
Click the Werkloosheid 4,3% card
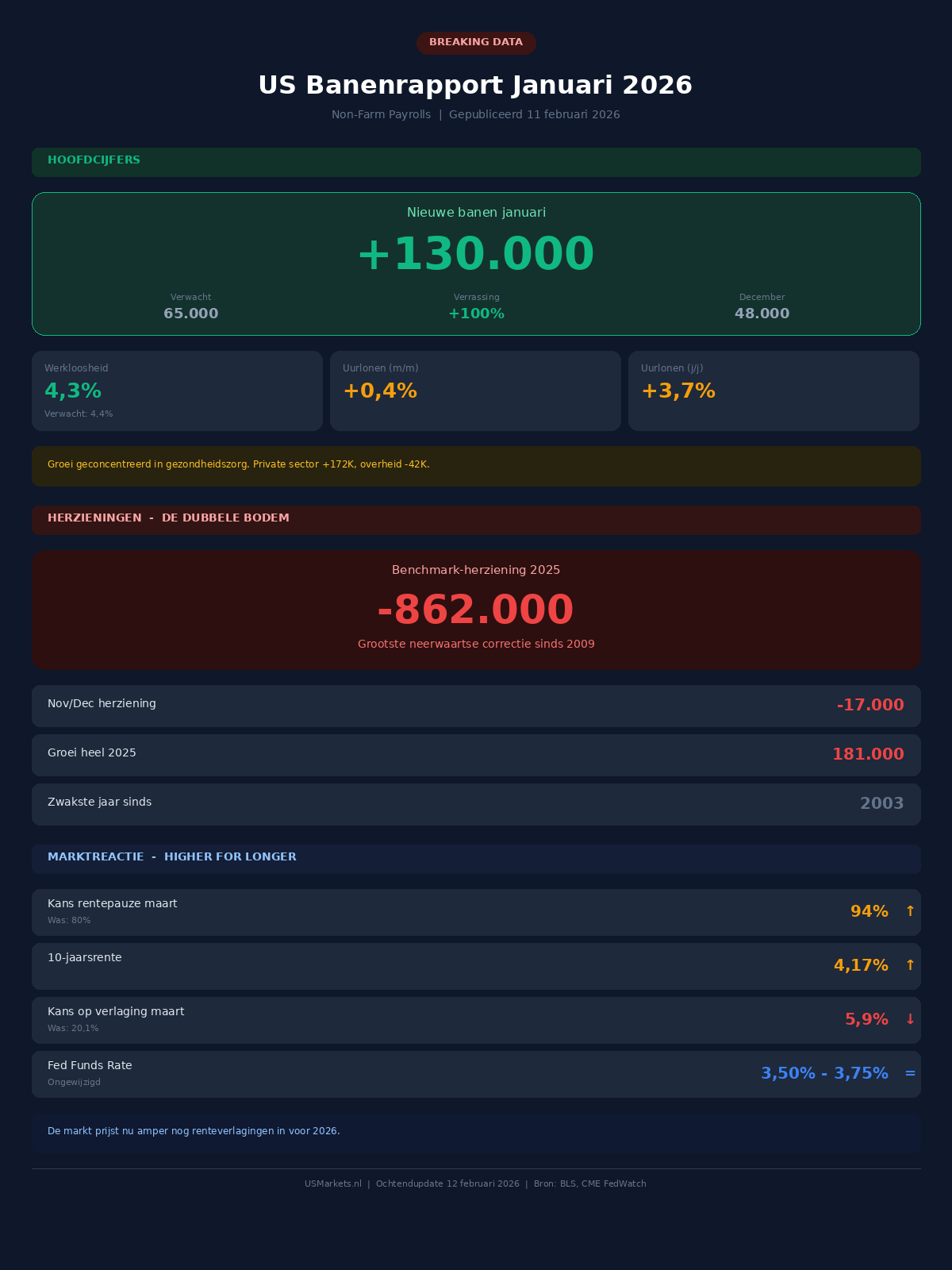point(177,391)
